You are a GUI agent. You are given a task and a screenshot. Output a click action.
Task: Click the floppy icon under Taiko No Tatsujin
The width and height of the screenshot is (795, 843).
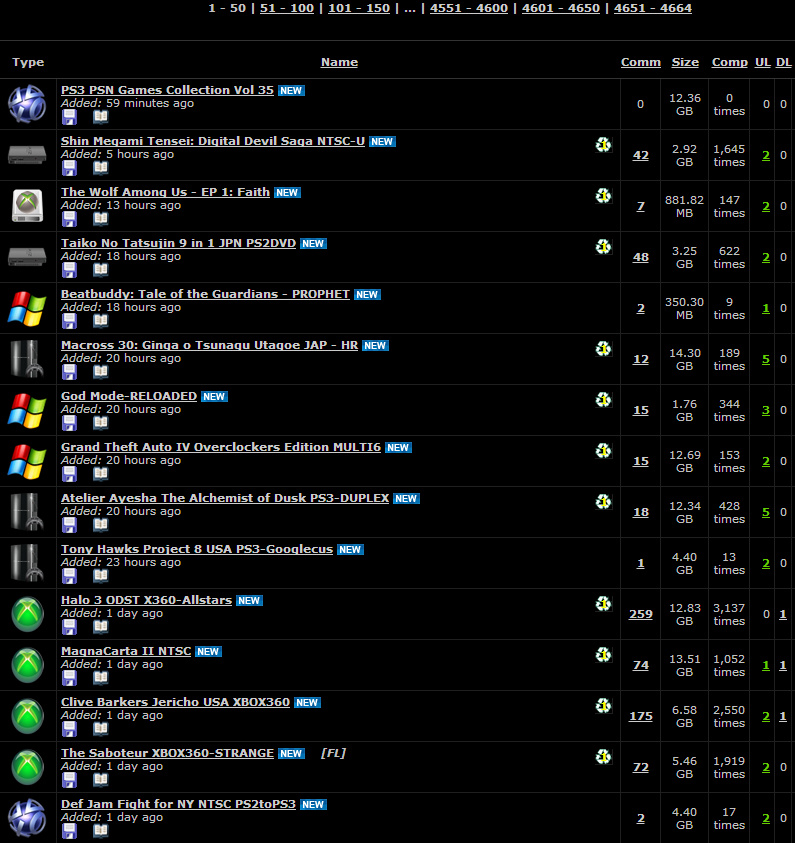[x=69, y=270]
